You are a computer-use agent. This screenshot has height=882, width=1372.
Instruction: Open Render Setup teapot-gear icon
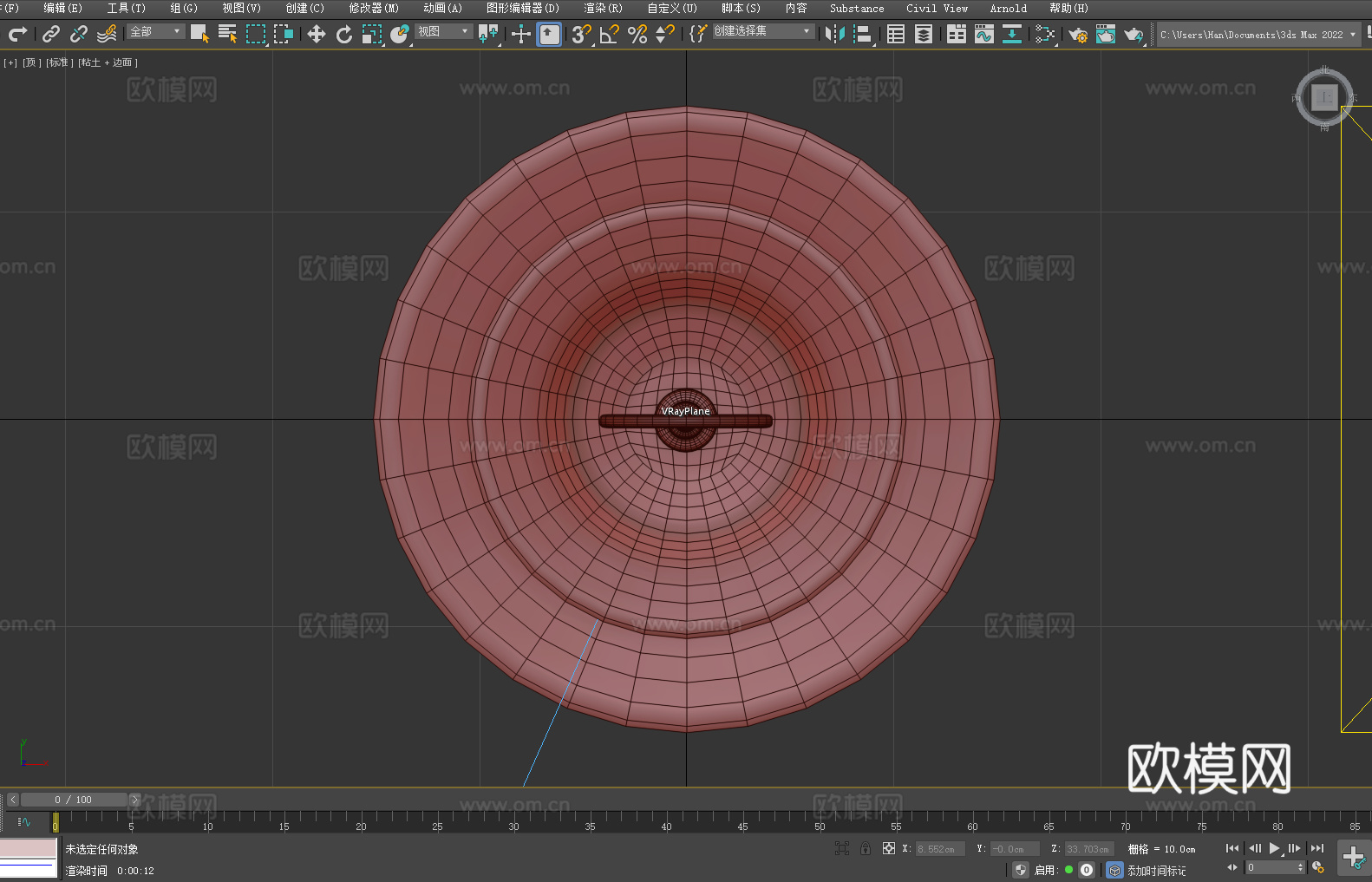tap(1078, 34)
